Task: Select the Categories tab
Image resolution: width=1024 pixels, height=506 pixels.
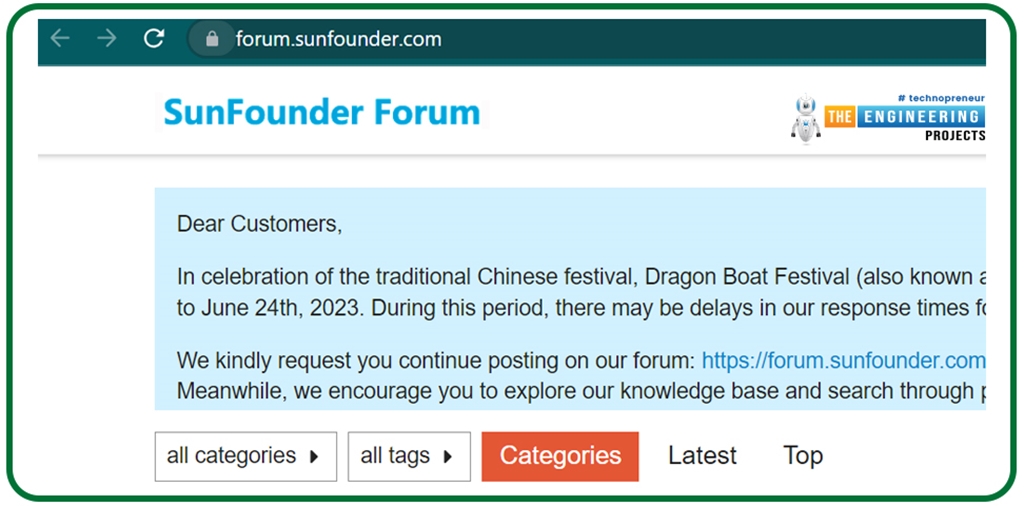Action: (x=560, y=456)
